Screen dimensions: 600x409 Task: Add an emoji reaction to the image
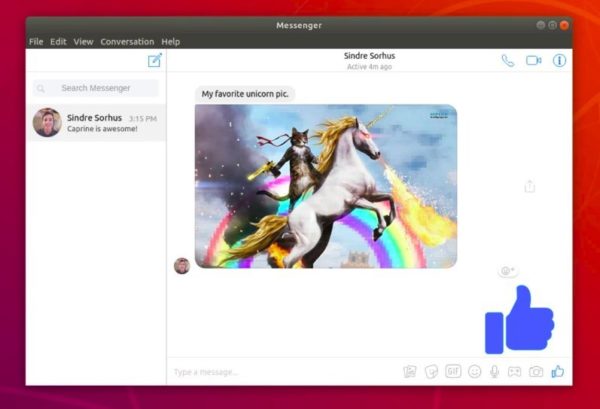(x=508, y=270)
